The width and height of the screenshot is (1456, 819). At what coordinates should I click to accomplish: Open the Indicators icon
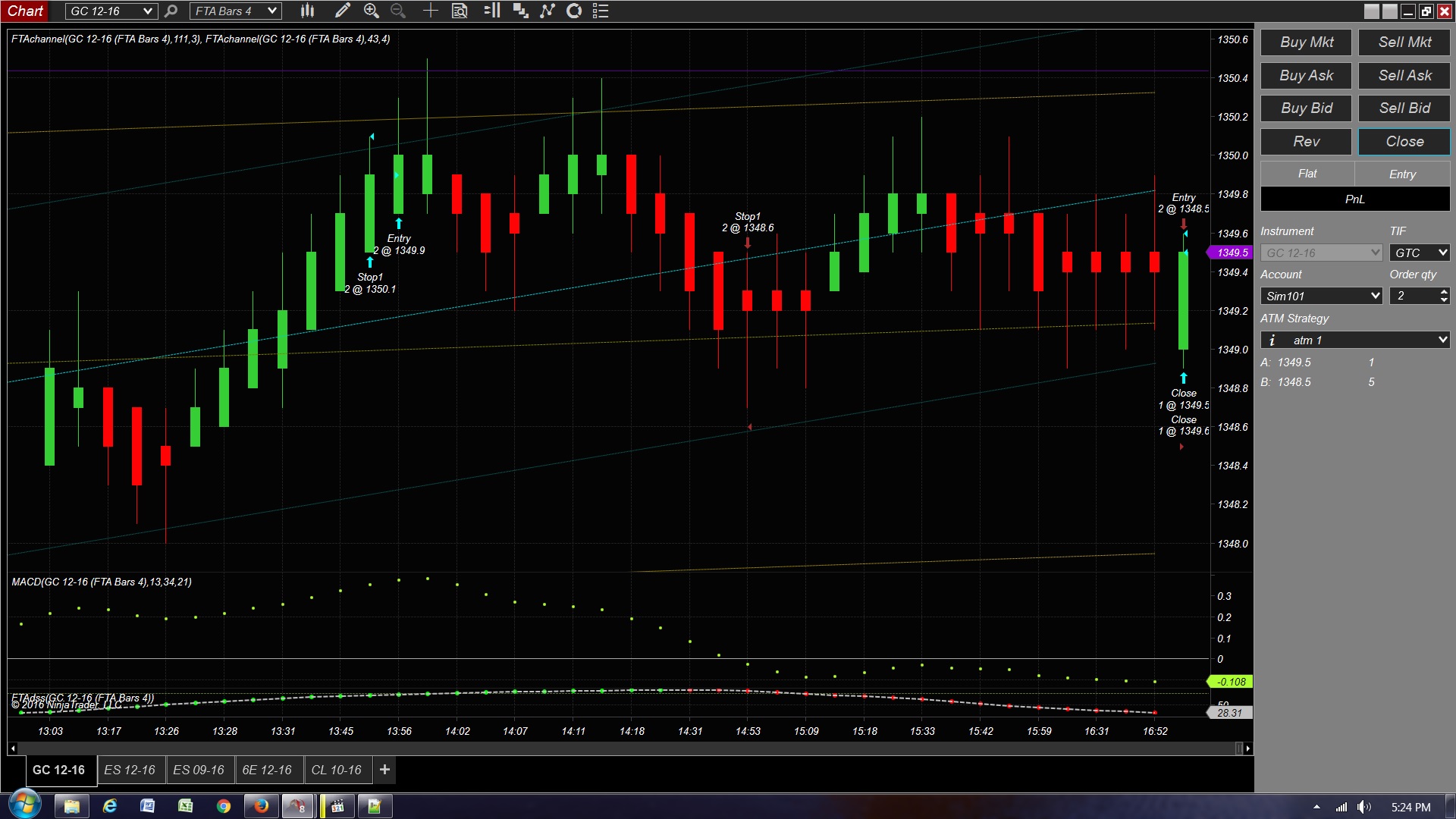point(520,11)
